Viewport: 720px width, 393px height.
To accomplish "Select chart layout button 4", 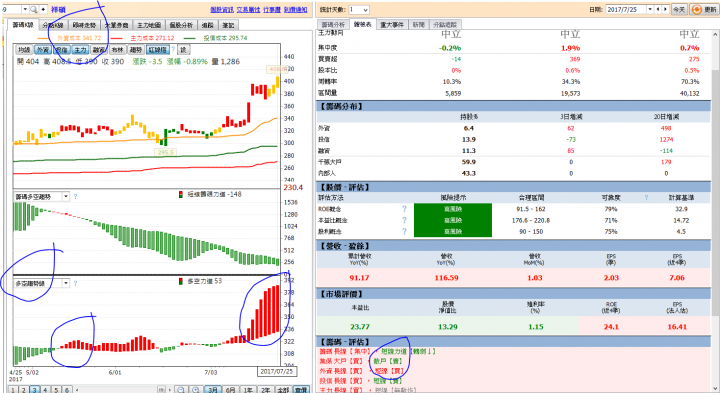I will (45, 390).
